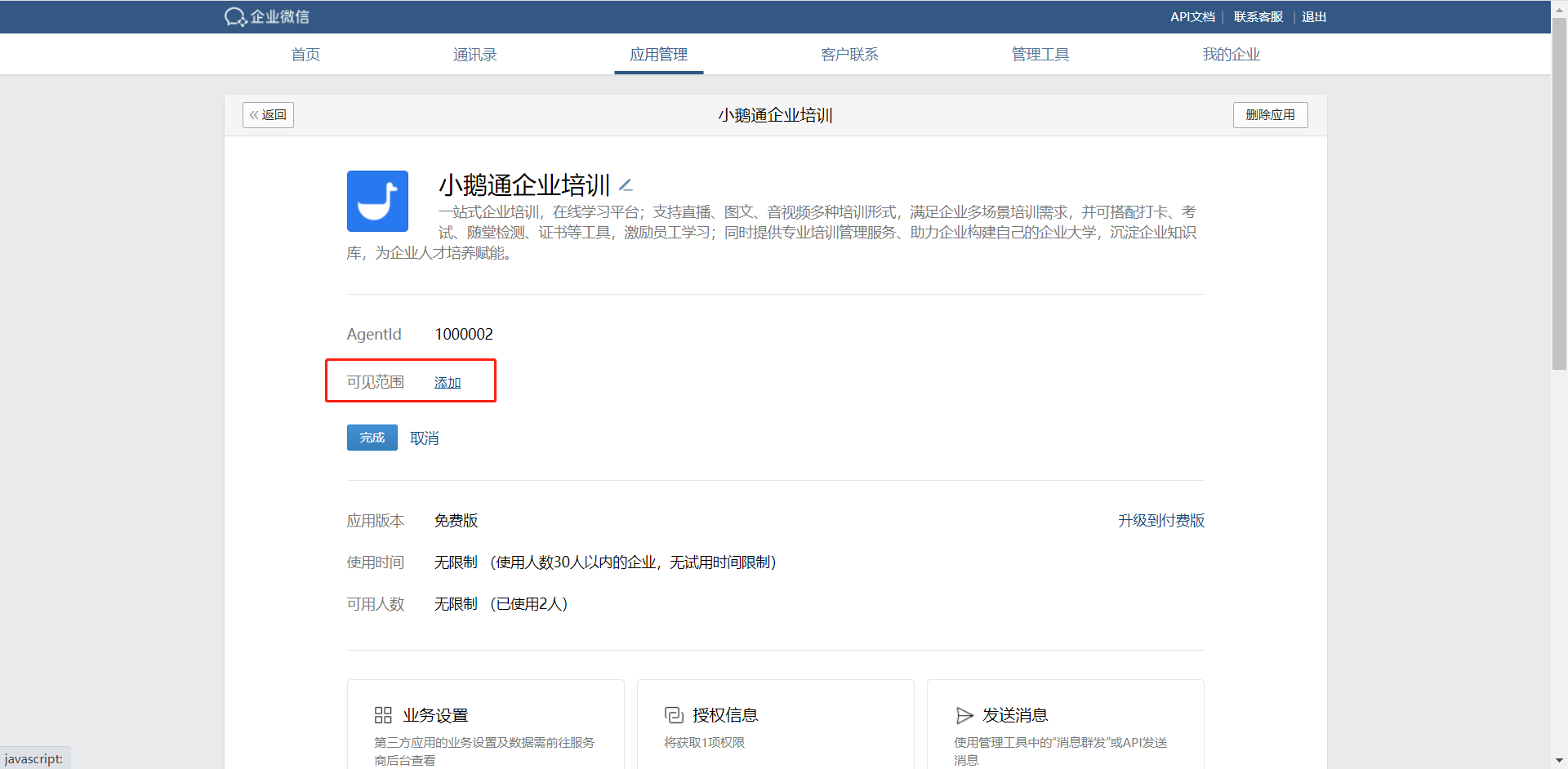
Task: Click the 可用人数 label
Action: point(376,604)
